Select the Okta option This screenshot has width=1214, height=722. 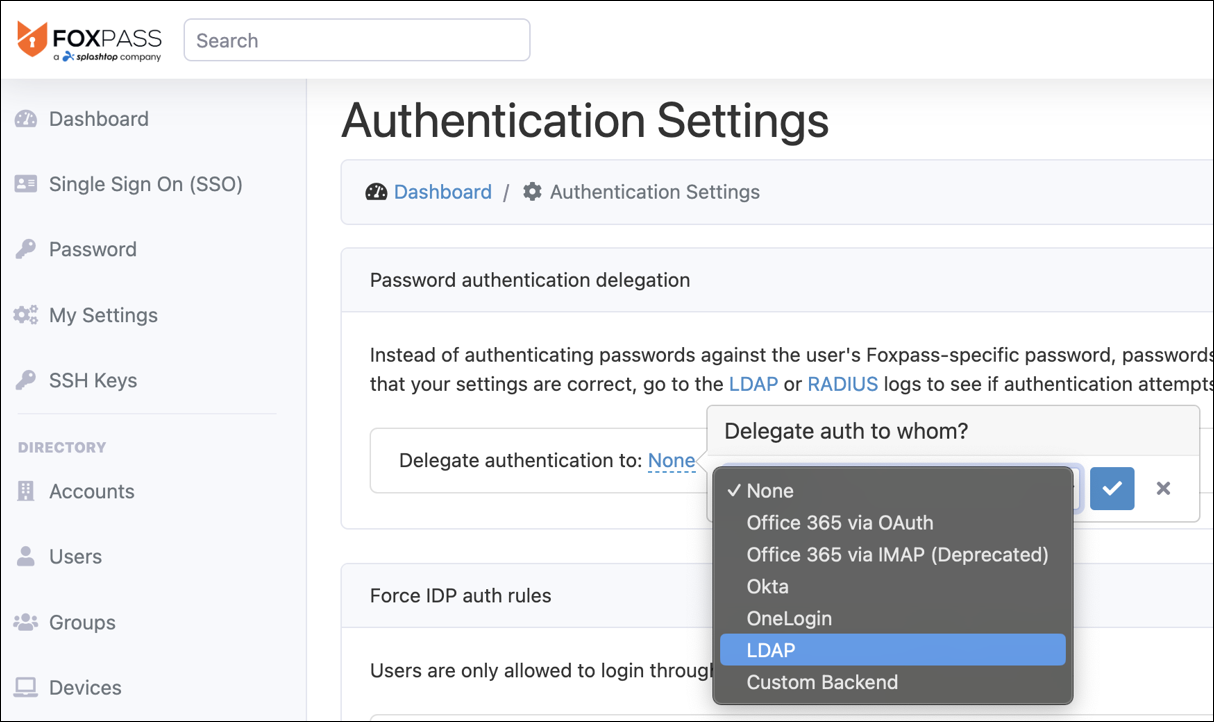coord(892,586)
